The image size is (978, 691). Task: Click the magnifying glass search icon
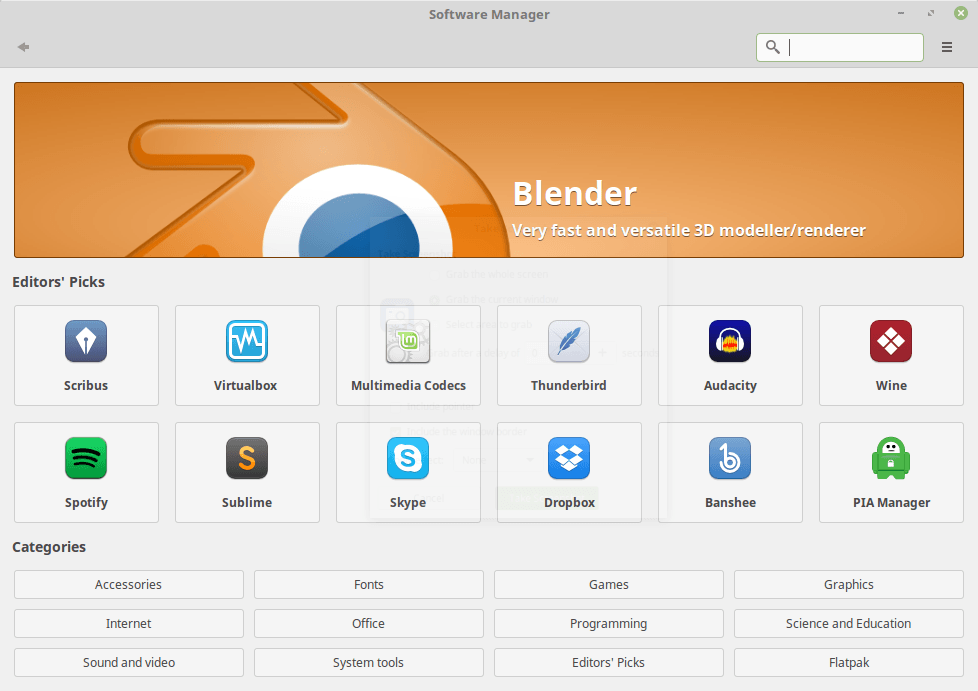pyautogui.click(x=772, y=47)
